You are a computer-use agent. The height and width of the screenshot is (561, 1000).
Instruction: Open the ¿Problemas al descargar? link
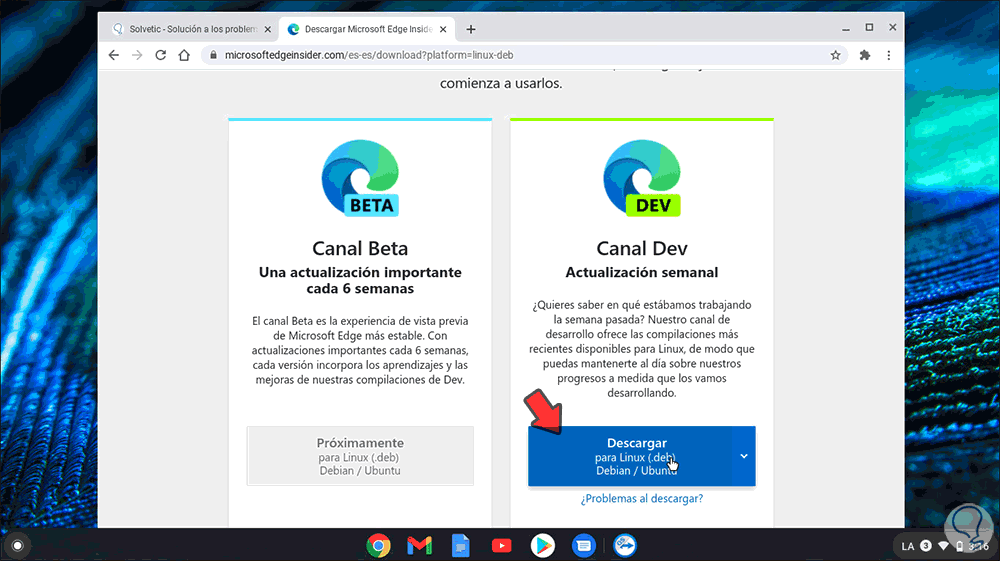642,499
